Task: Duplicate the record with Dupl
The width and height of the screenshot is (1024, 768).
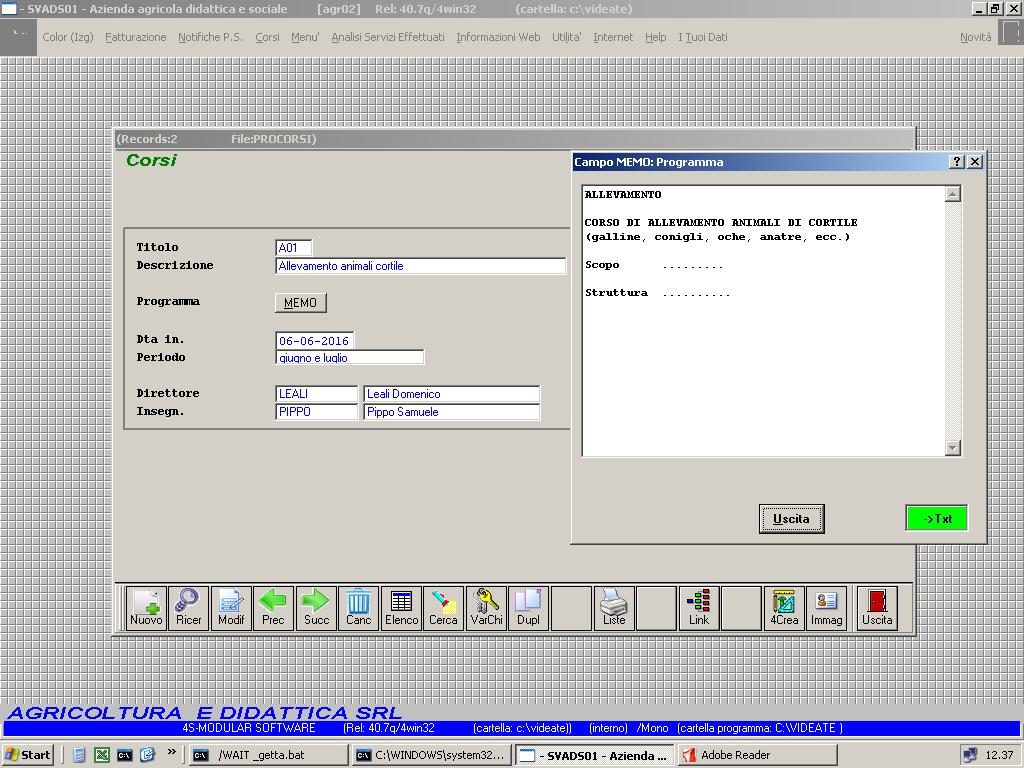Action: (528, 608)
